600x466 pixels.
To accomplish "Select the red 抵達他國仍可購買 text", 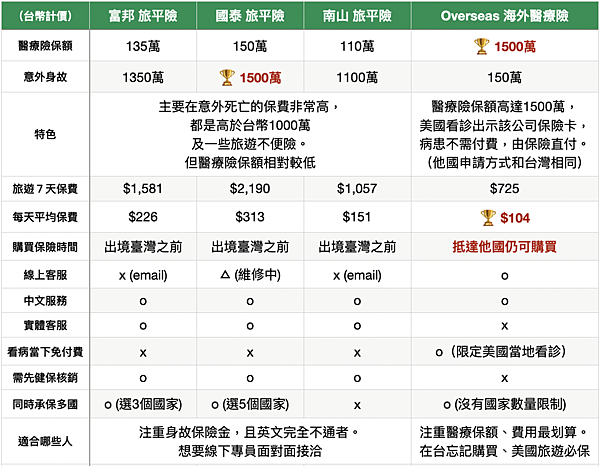I will coord(504,247).
